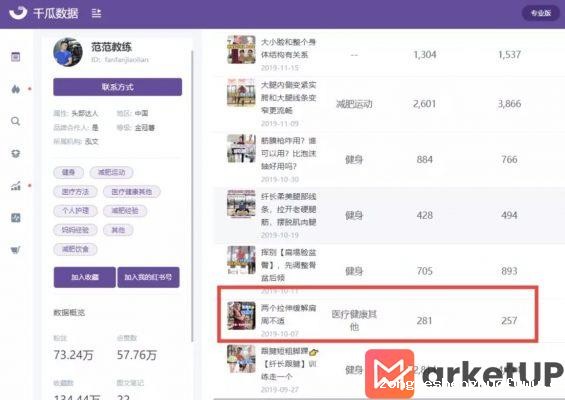Click the value 893 in the table

point(509,271)
